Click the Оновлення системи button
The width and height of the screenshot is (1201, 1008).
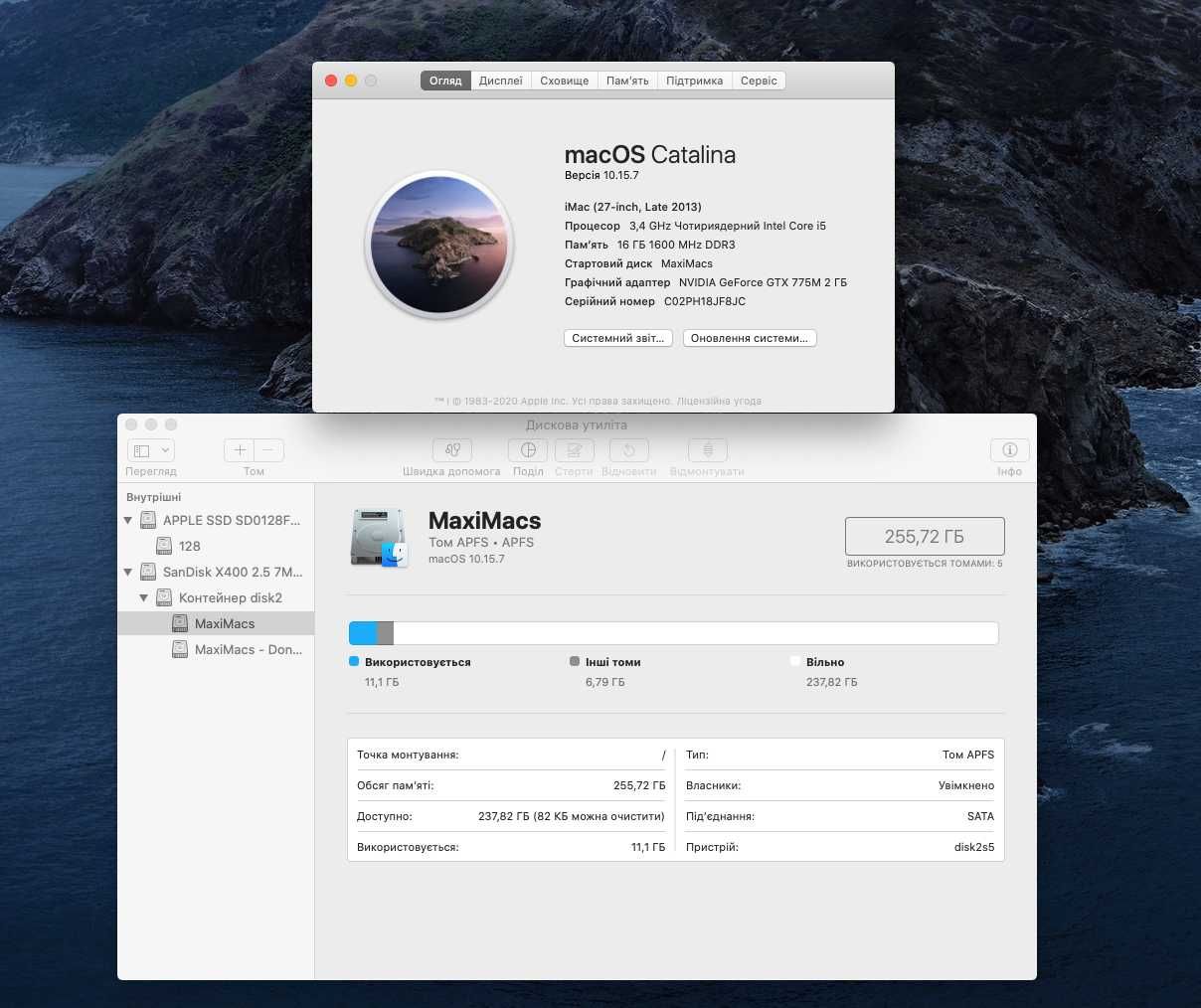750,338
